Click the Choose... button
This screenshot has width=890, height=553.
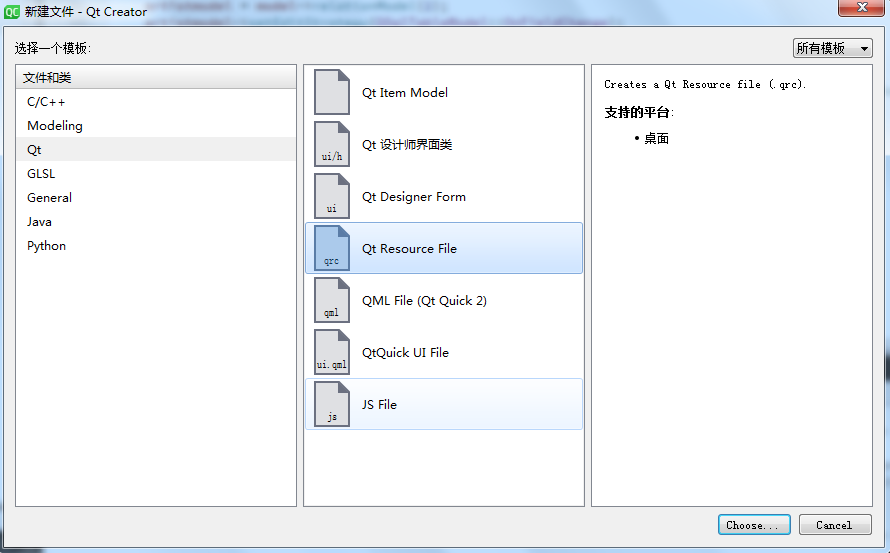point(754,525)
